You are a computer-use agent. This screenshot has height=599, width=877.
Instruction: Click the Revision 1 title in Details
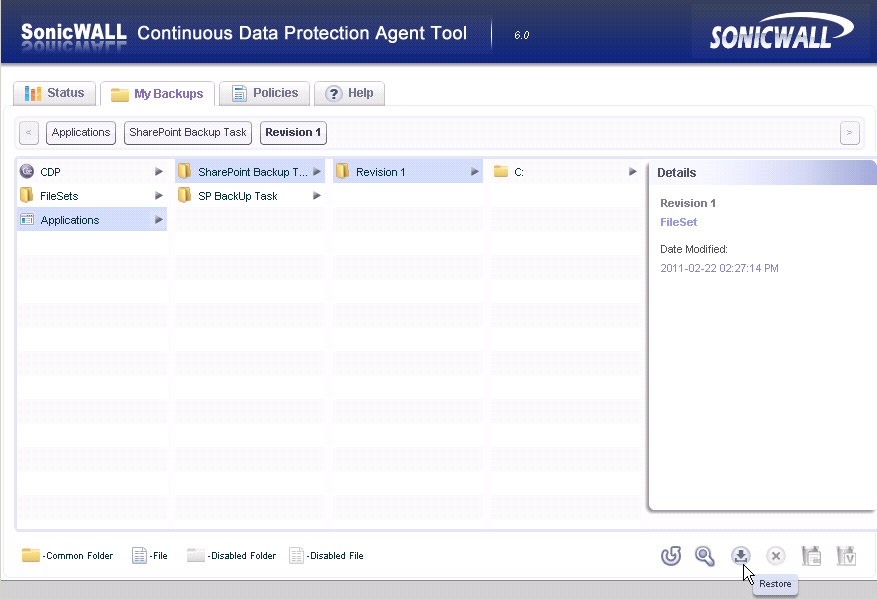(688, 203)
